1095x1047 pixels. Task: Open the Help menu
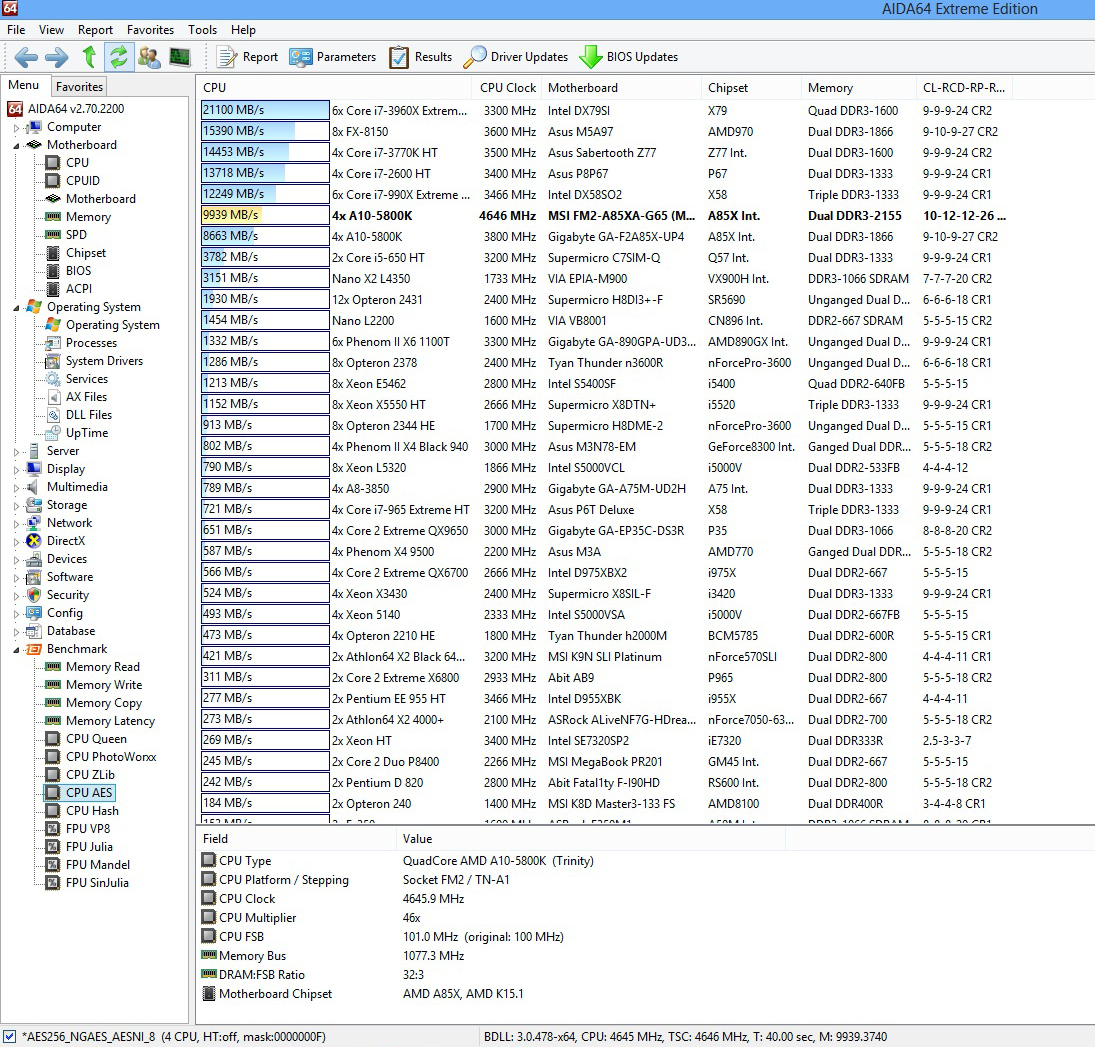click(244, 30)
